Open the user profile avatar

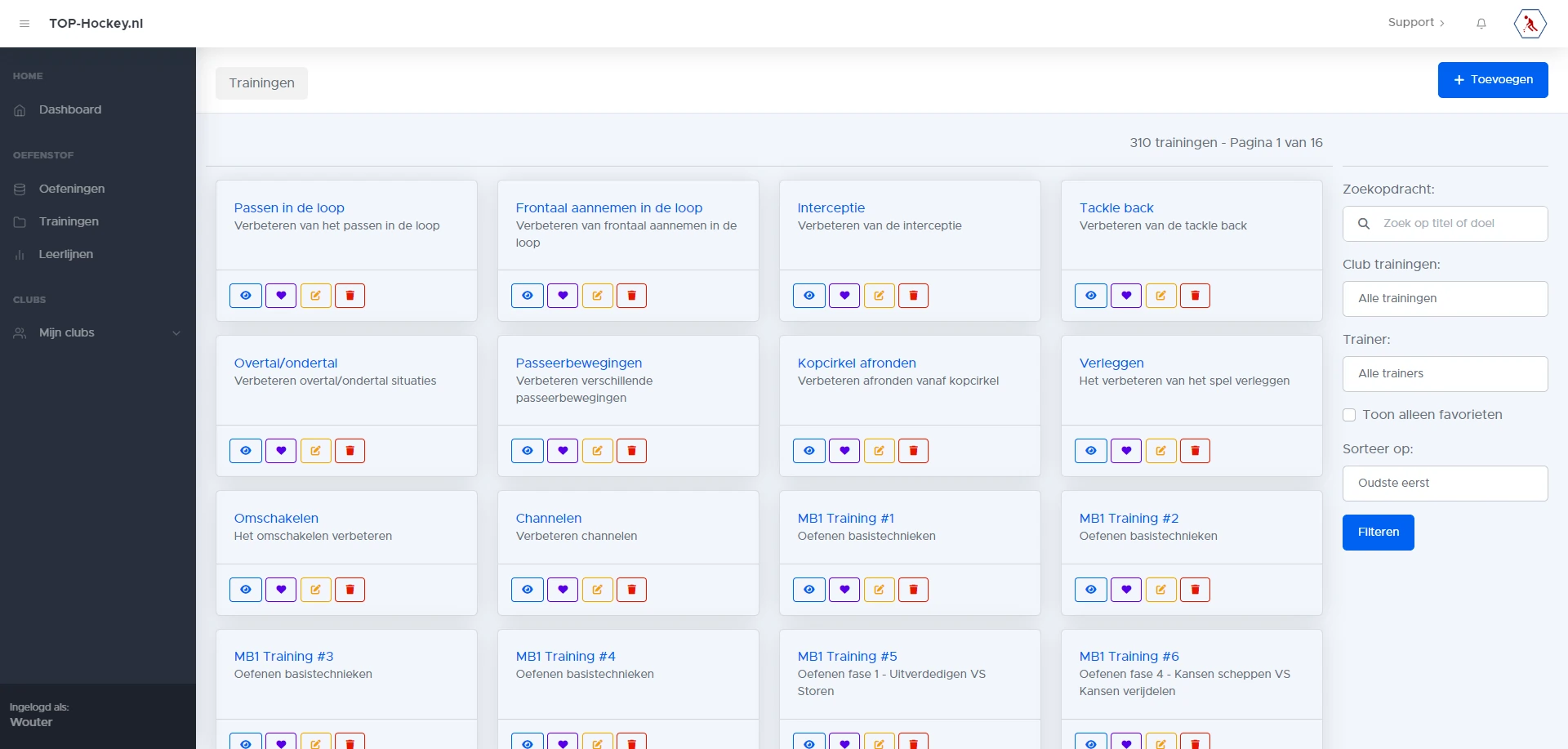pos(1530,24)
